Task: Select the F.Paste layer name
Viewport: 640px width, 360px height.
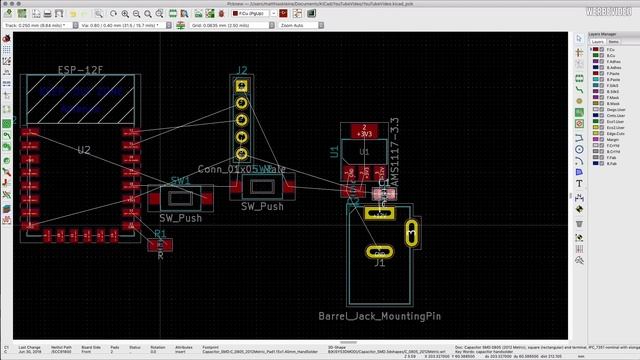Action: [613, 73]
